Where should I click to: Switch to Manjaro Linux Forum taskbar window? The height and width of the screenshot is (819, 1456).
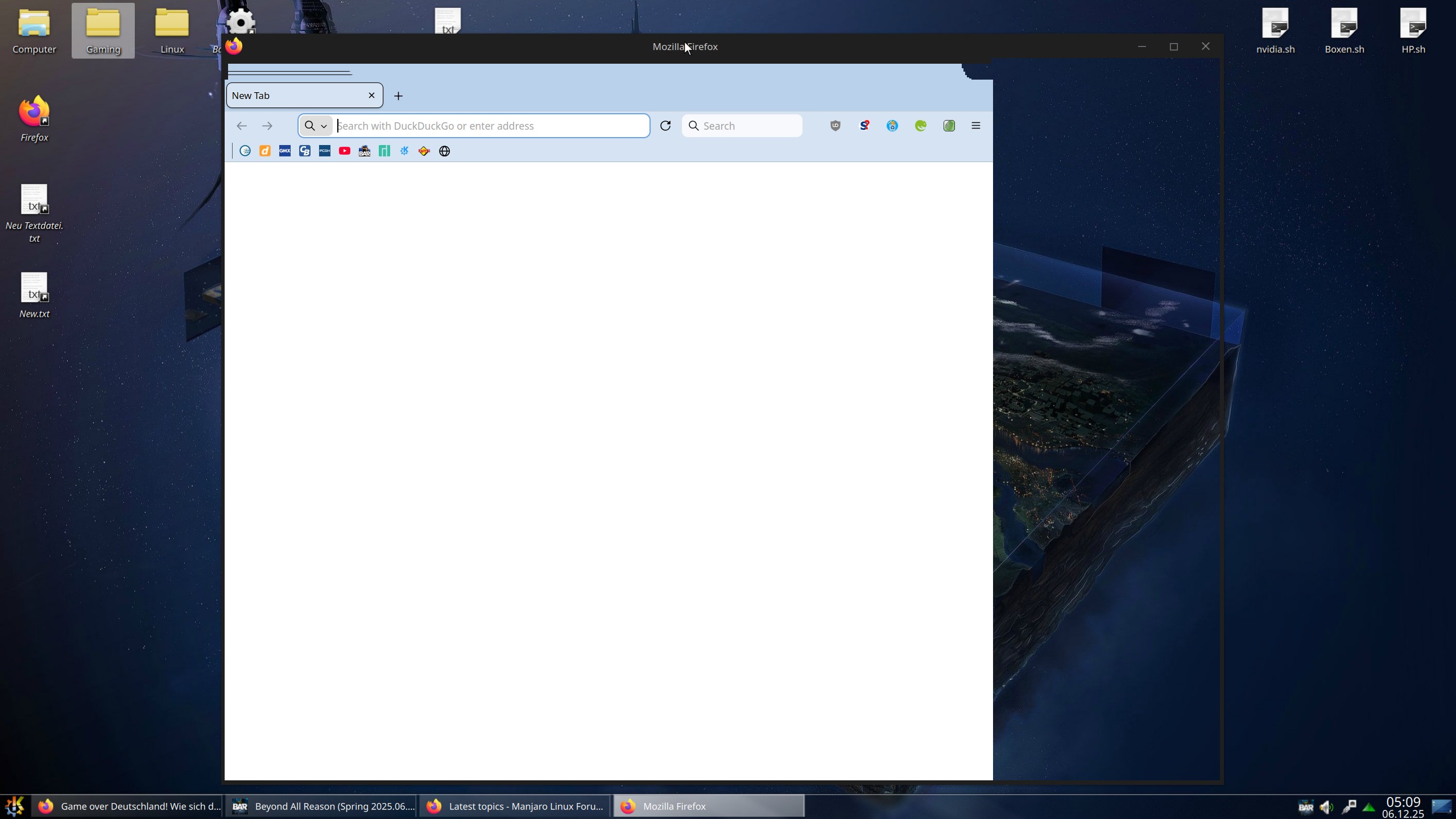(515, 806)
